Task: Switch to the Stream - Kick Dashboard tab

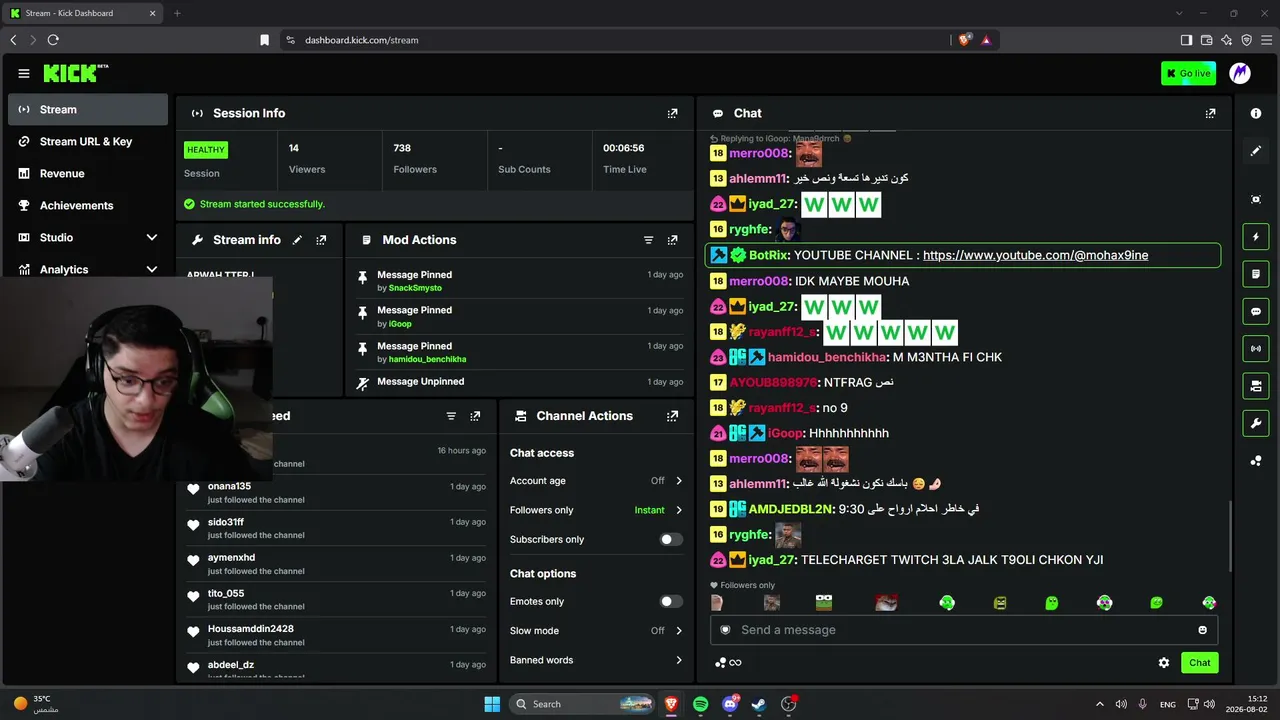Action: tap(84, 13)
